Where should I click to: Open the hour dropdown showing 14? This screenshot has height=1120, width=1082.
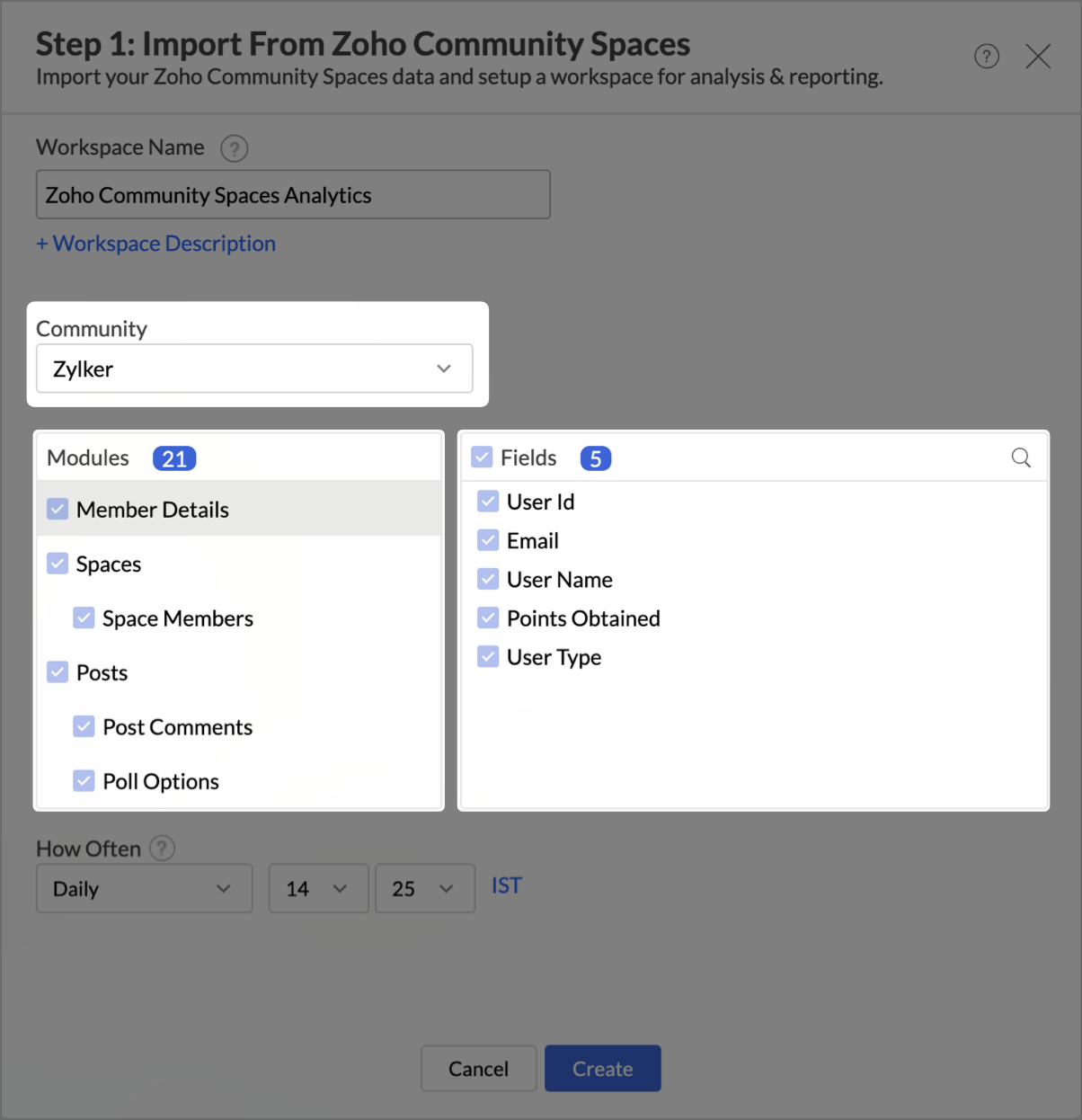(x=318, y=889)
